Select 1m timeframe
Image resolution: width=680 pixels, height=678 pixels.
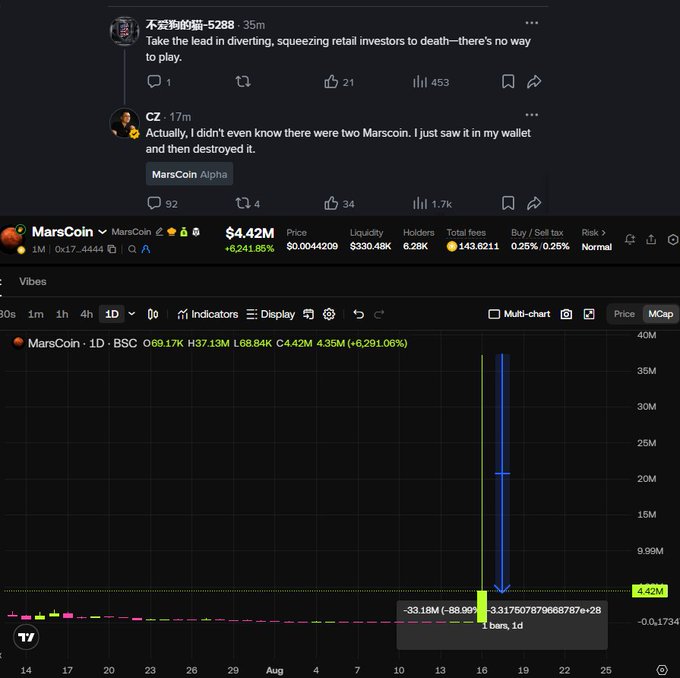tap(36, 314)
